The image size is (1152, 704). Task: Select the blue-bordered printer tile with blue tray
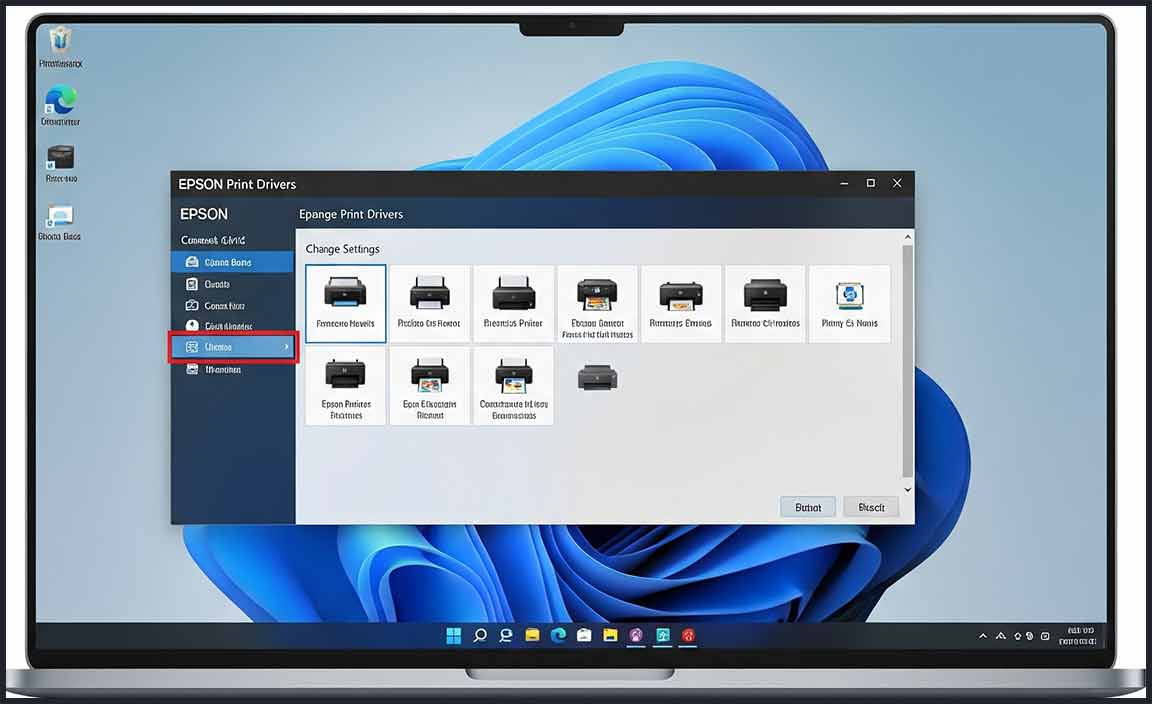coord(345,303)
